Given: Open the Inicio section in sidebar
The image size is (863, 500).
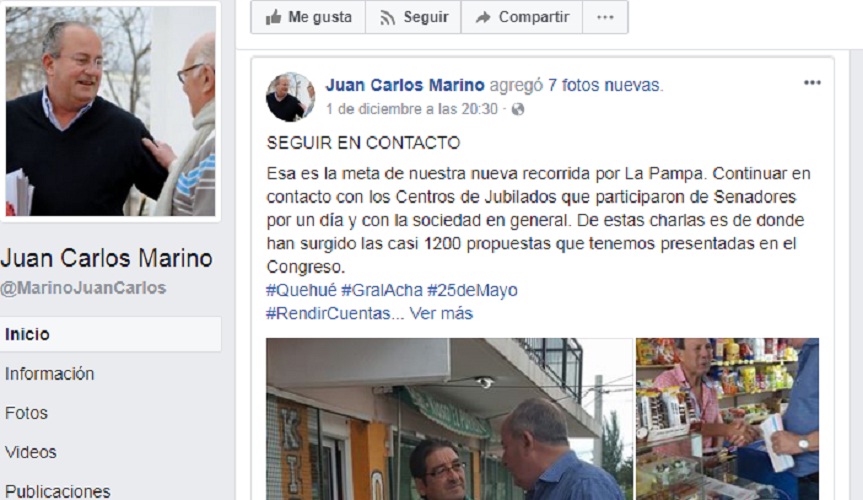Looking at the screenshot, I should (x=111, y=334).
